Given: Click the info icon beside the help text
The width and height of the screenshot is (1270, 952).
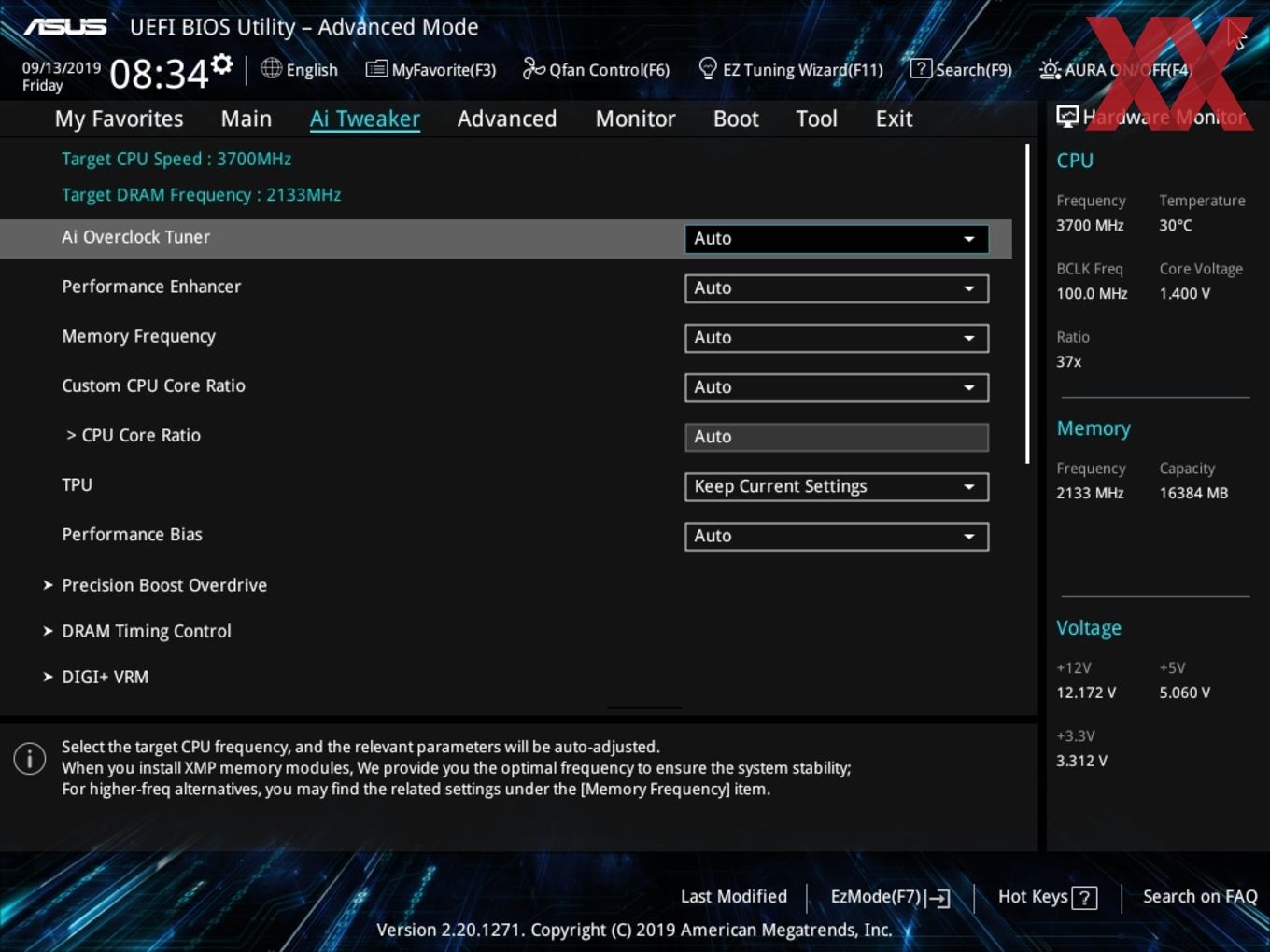Looking at the screenshot, I should [x=30, y=759].
